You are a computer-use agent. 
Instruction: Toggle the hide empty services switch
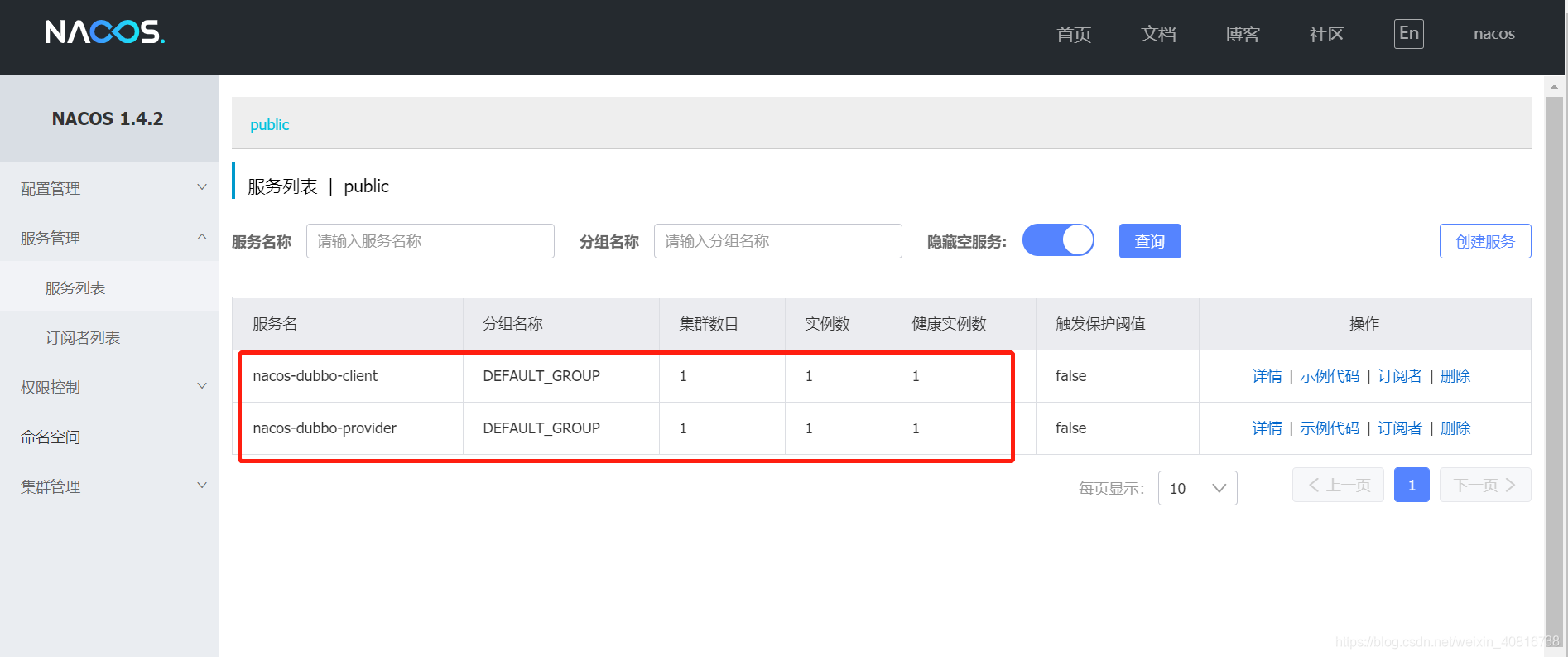point(1058,240)
